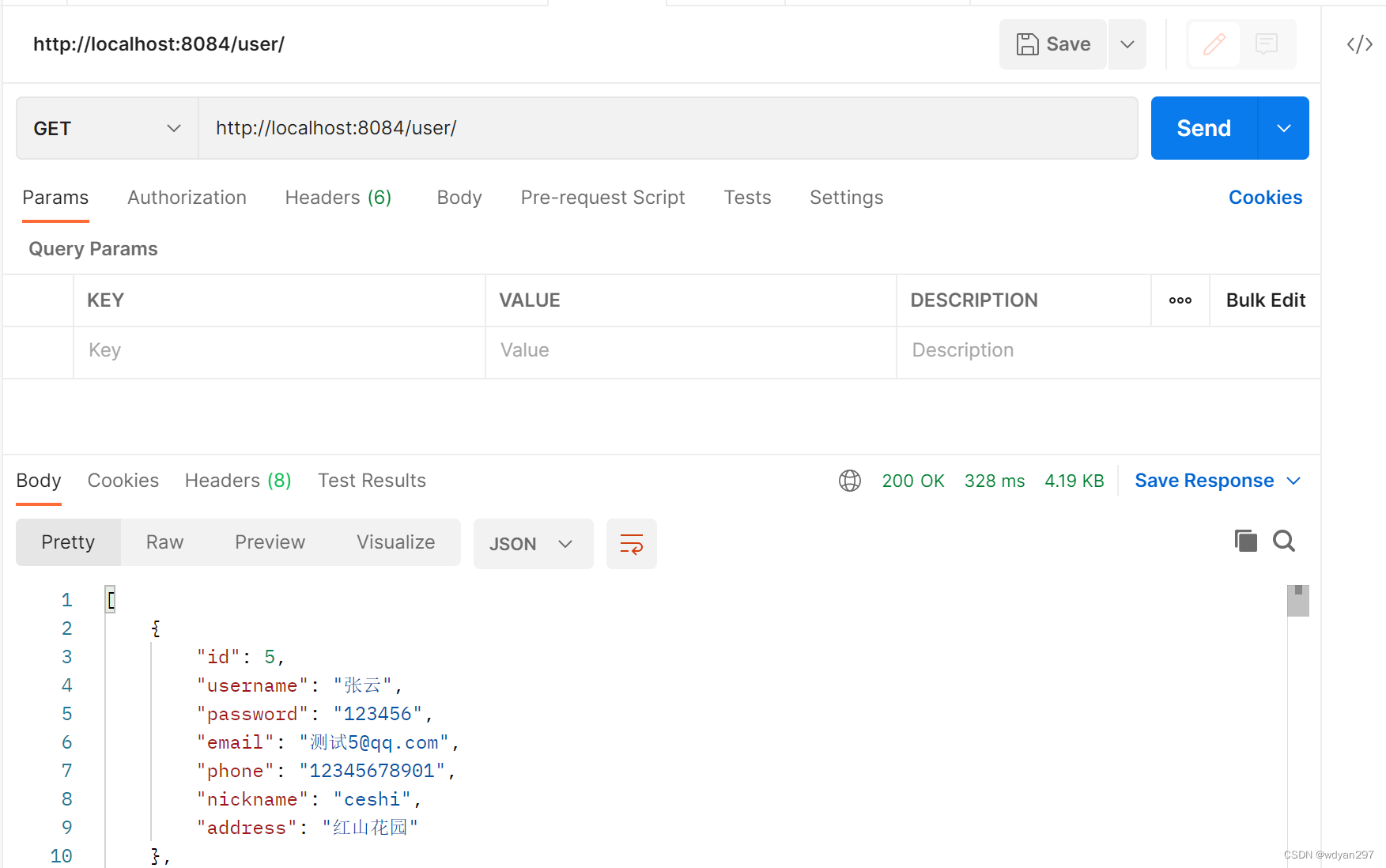Click the Key input field under Query Params
1386x868 pixels.
pos(278,350)
